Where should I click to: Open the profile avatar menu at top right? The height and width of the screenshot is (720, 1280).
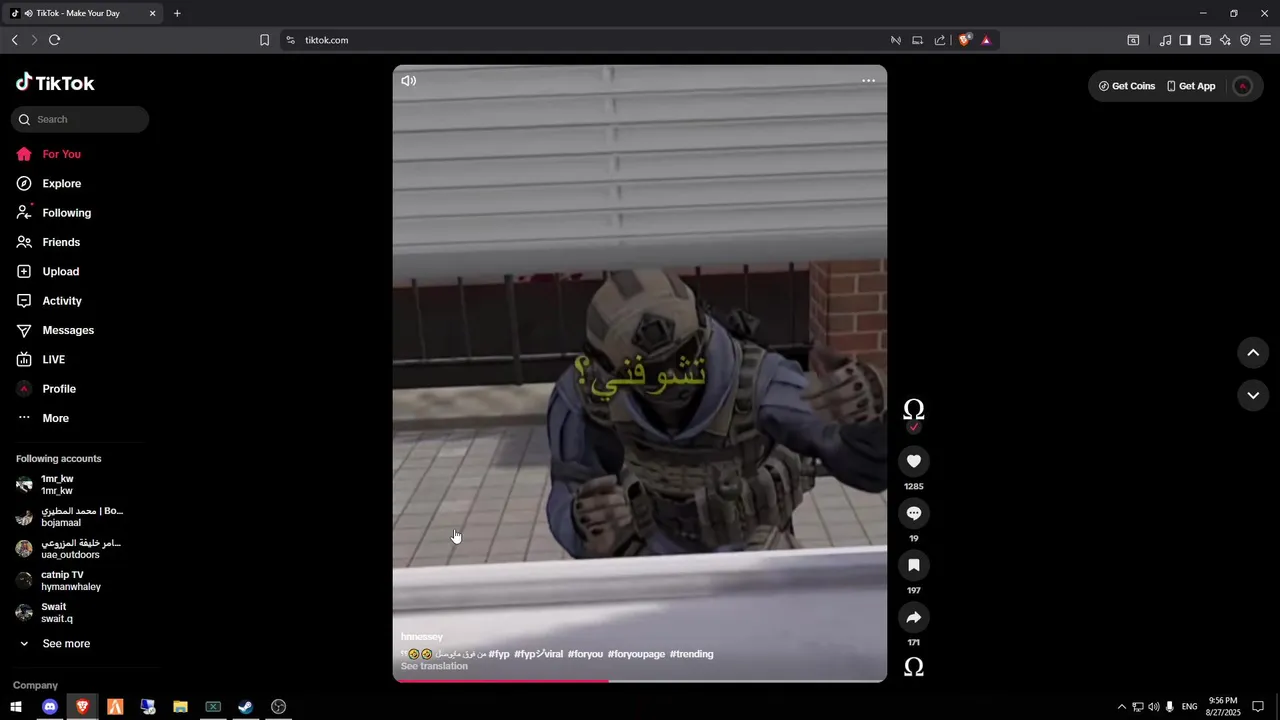point(1243,86)
